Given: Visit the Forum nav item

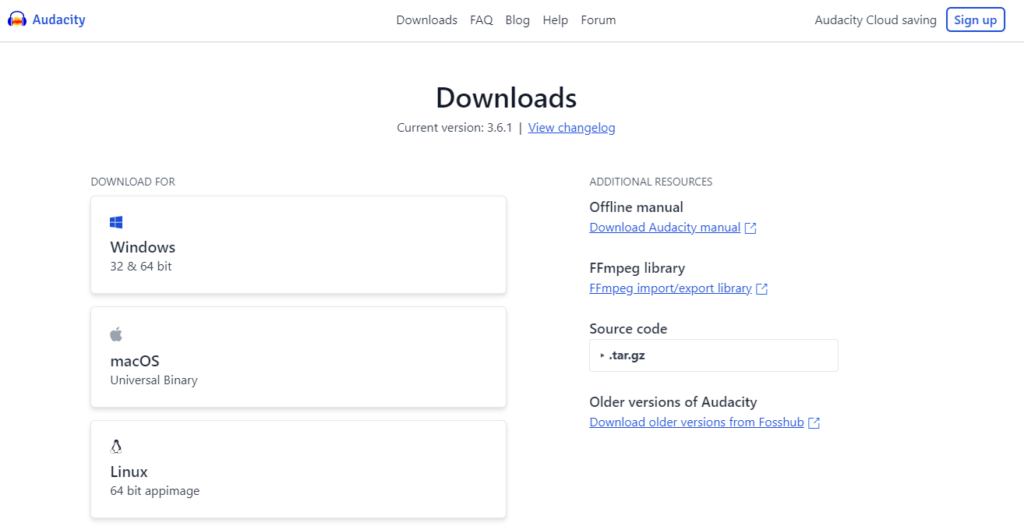Looking at the screenshot, I should pyautogui.click(x=598, y=20).
